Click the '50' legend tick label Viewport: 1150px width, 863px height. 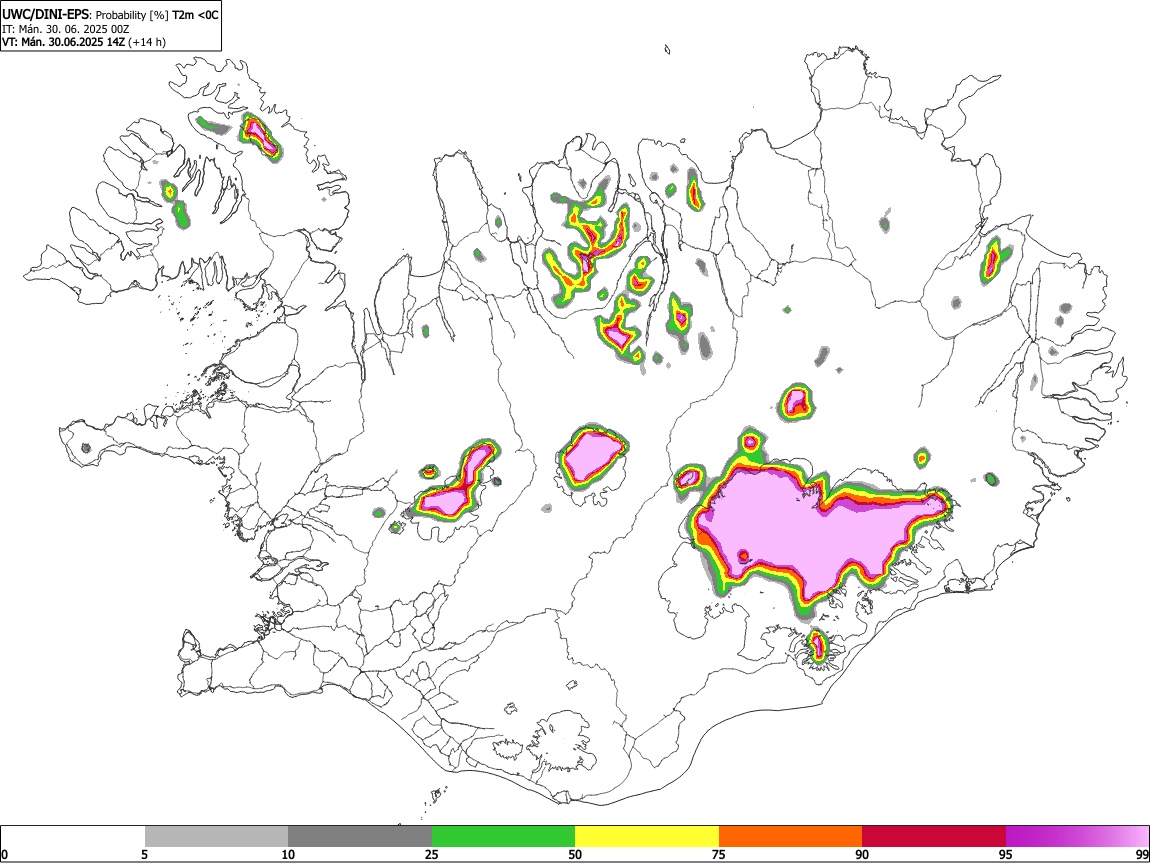coord(575,854)
